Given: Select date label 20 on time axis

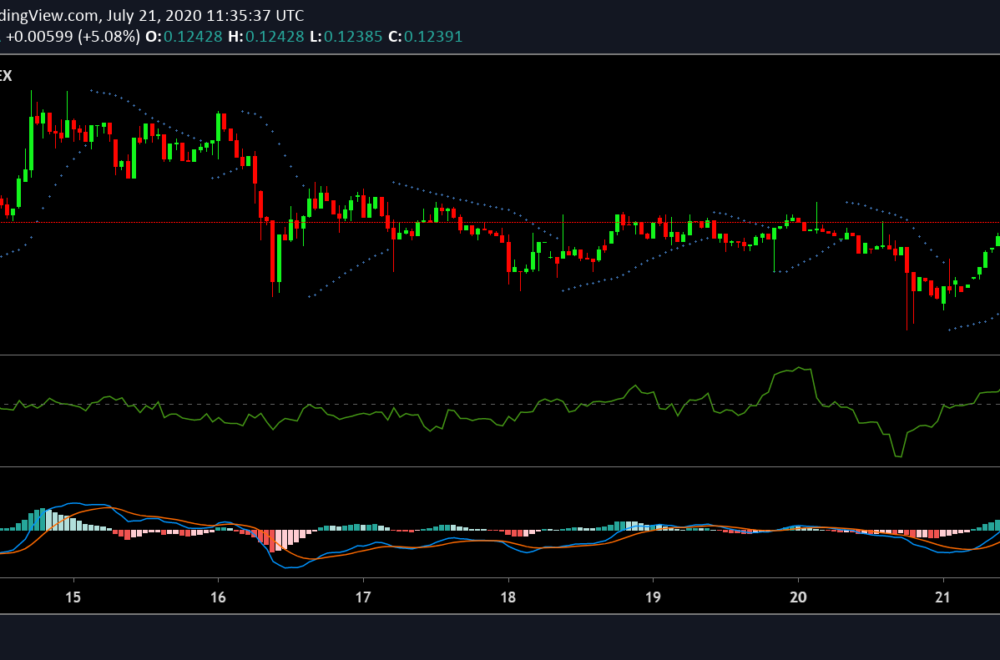Looking at the screenshot, I should coord(798,597).
